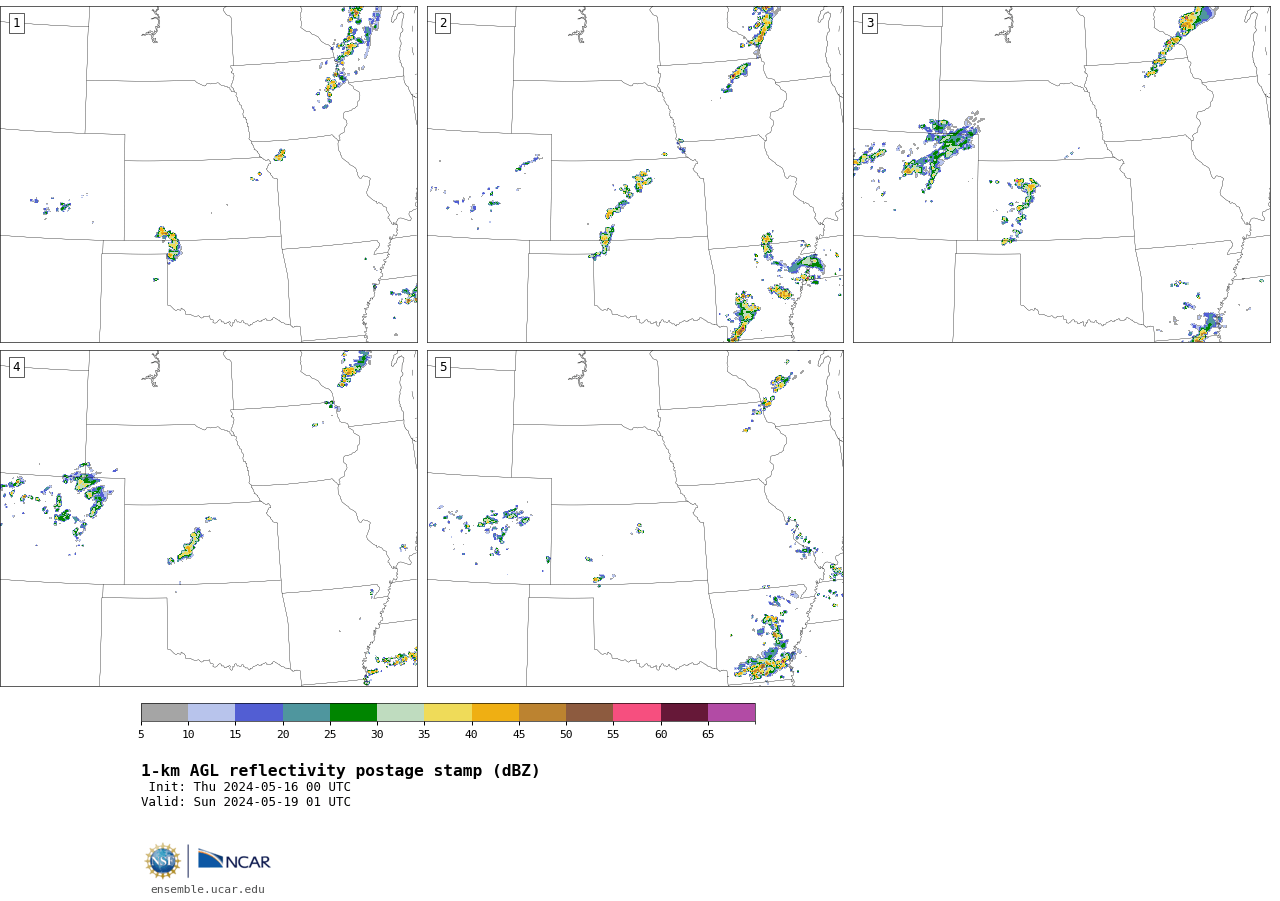Click the ensemble.ucar.edu text
Screen dimensions: 1280x901
pyautogui.click(x=208, y=890)
